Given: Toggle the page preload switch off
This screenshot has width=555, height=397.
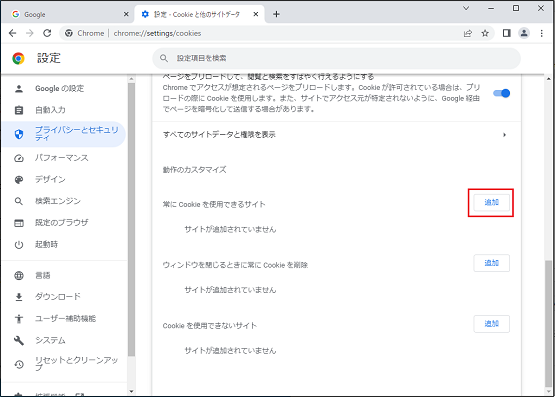Looking at the screenshot, I should [x=501, y=93].
